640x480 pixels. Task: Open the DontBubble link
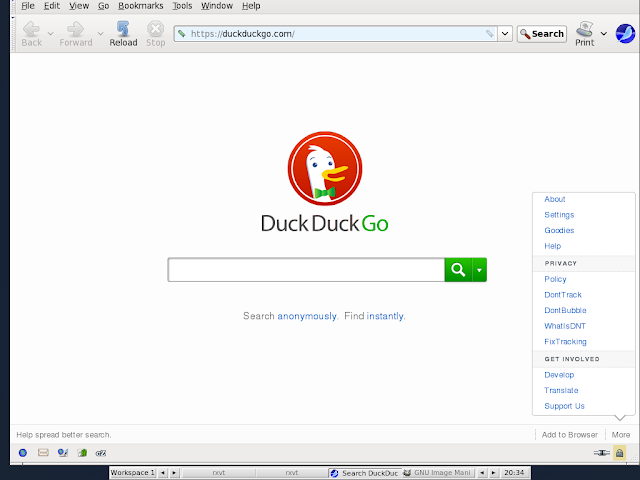tap(565, 310)
